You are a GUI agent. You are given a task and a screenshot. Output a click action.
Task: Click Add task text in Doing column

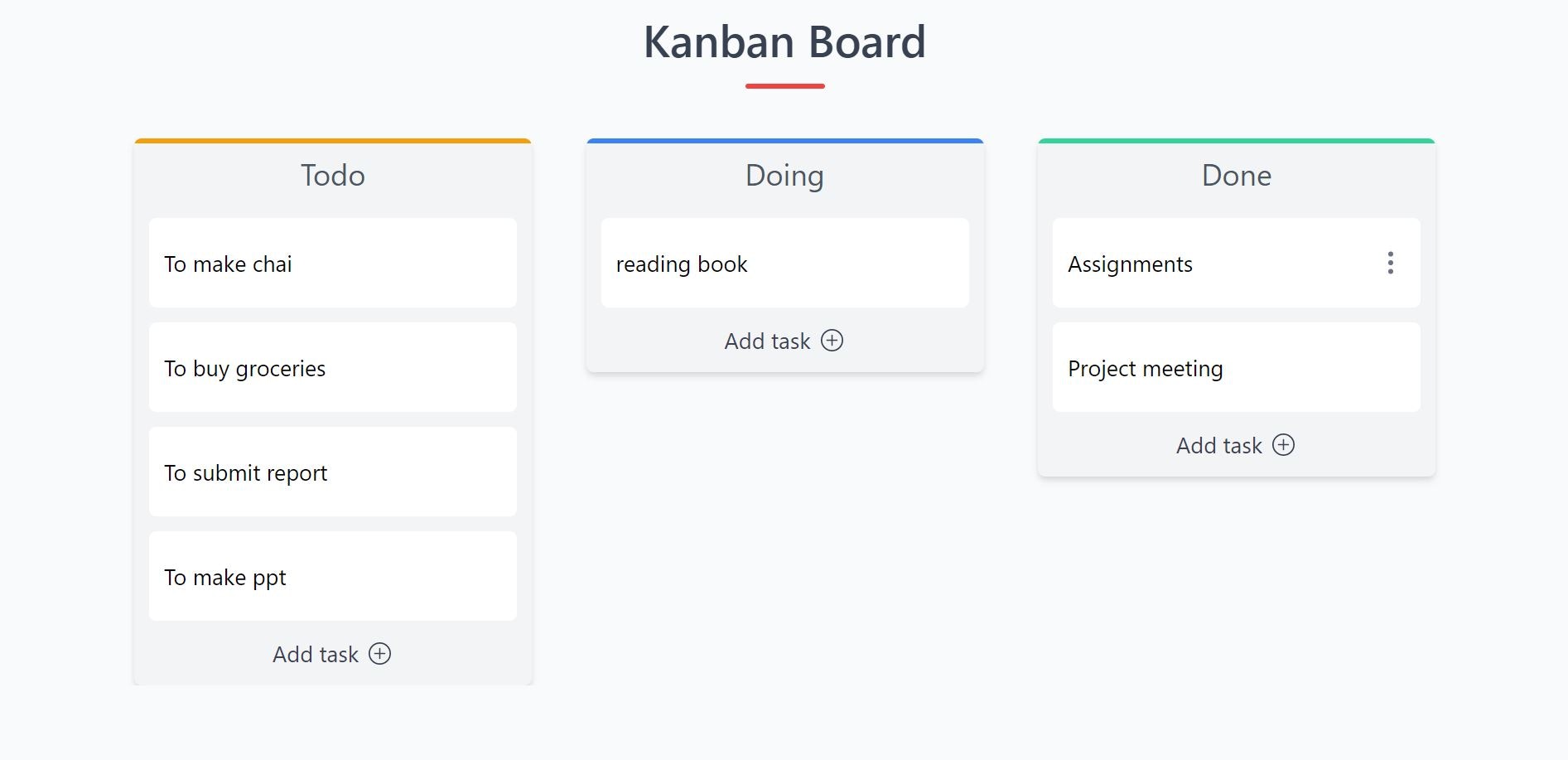click(x=767, y=341)
